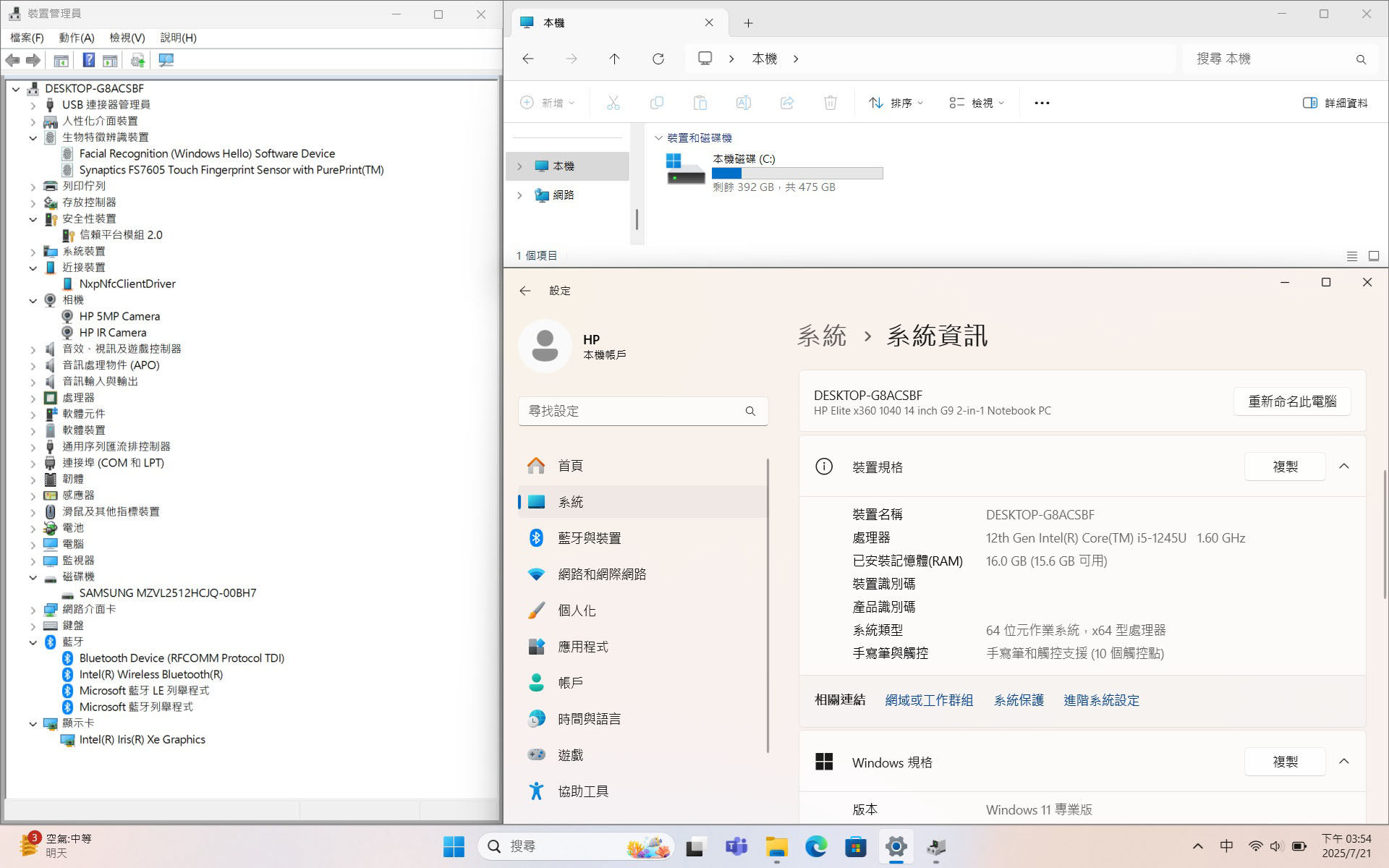Viewport: 1389px width, 868px height.
Task: Switch Explorer to details list view icon
Action: tap(1351, 256)
